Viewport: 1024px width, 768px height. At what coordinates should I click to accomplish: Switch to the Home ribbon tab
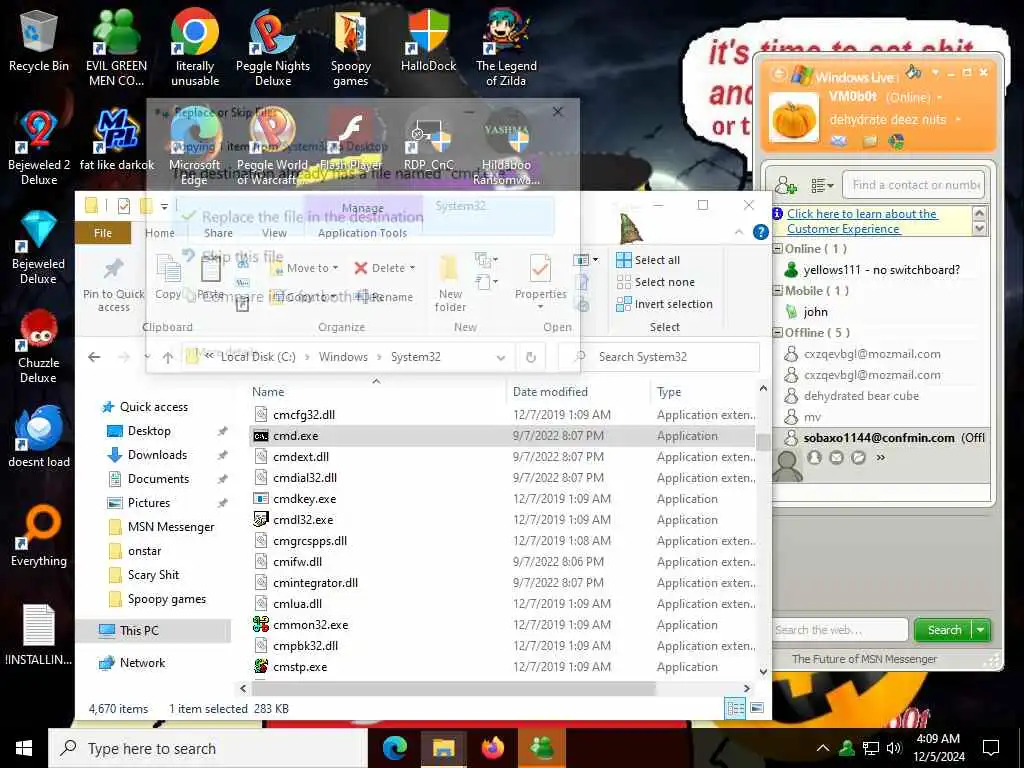[x=159, y=233]
